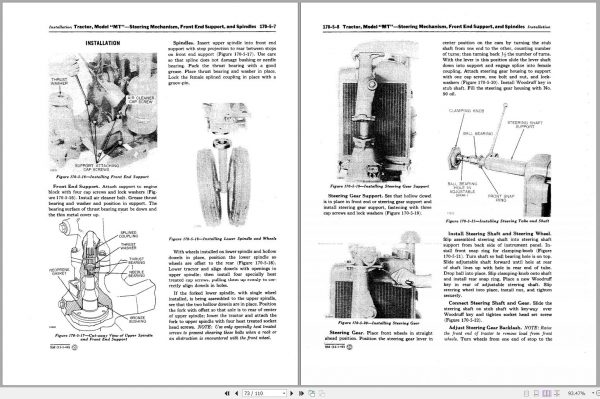This screenshot has width=600, height=399.
Task: Go to the first page
Action: (227, 393)
